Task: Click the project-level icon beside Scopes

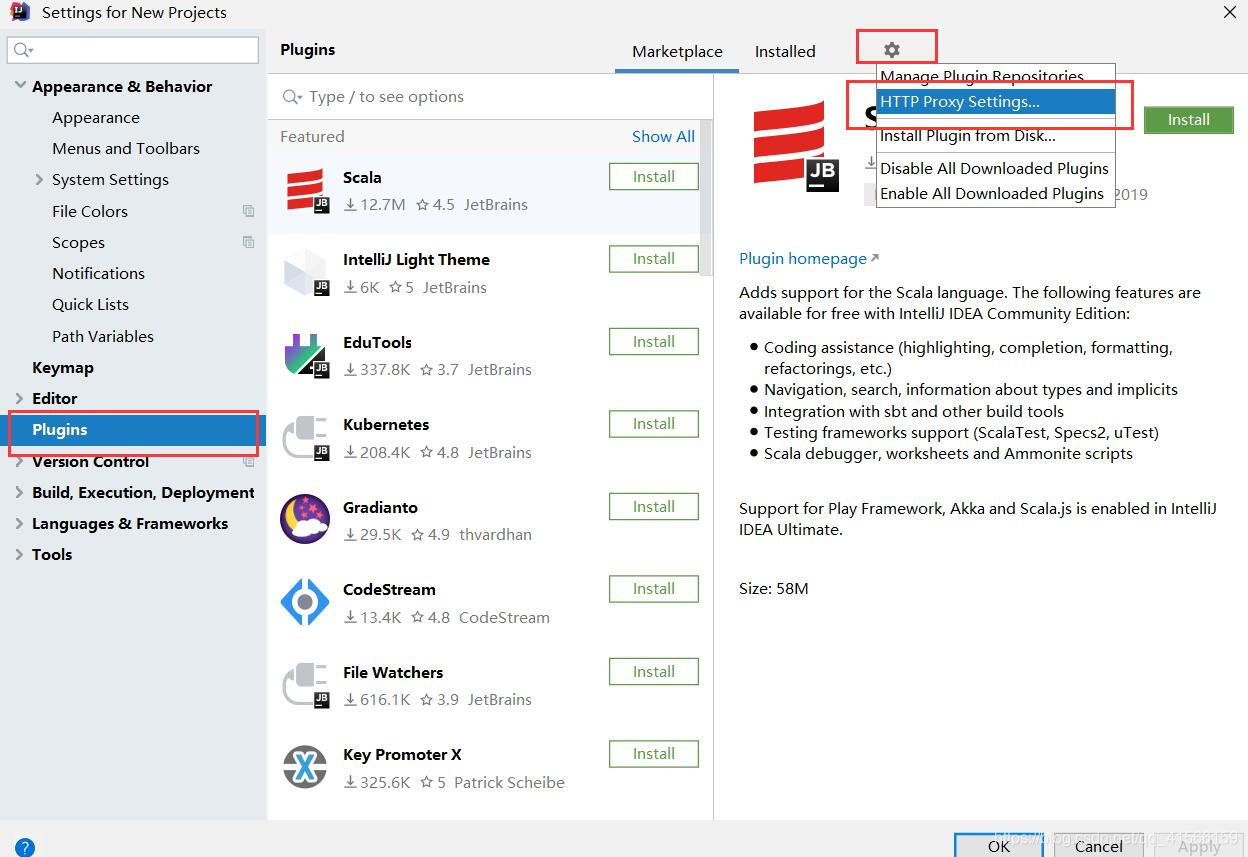Action: [x=249, y=242]
